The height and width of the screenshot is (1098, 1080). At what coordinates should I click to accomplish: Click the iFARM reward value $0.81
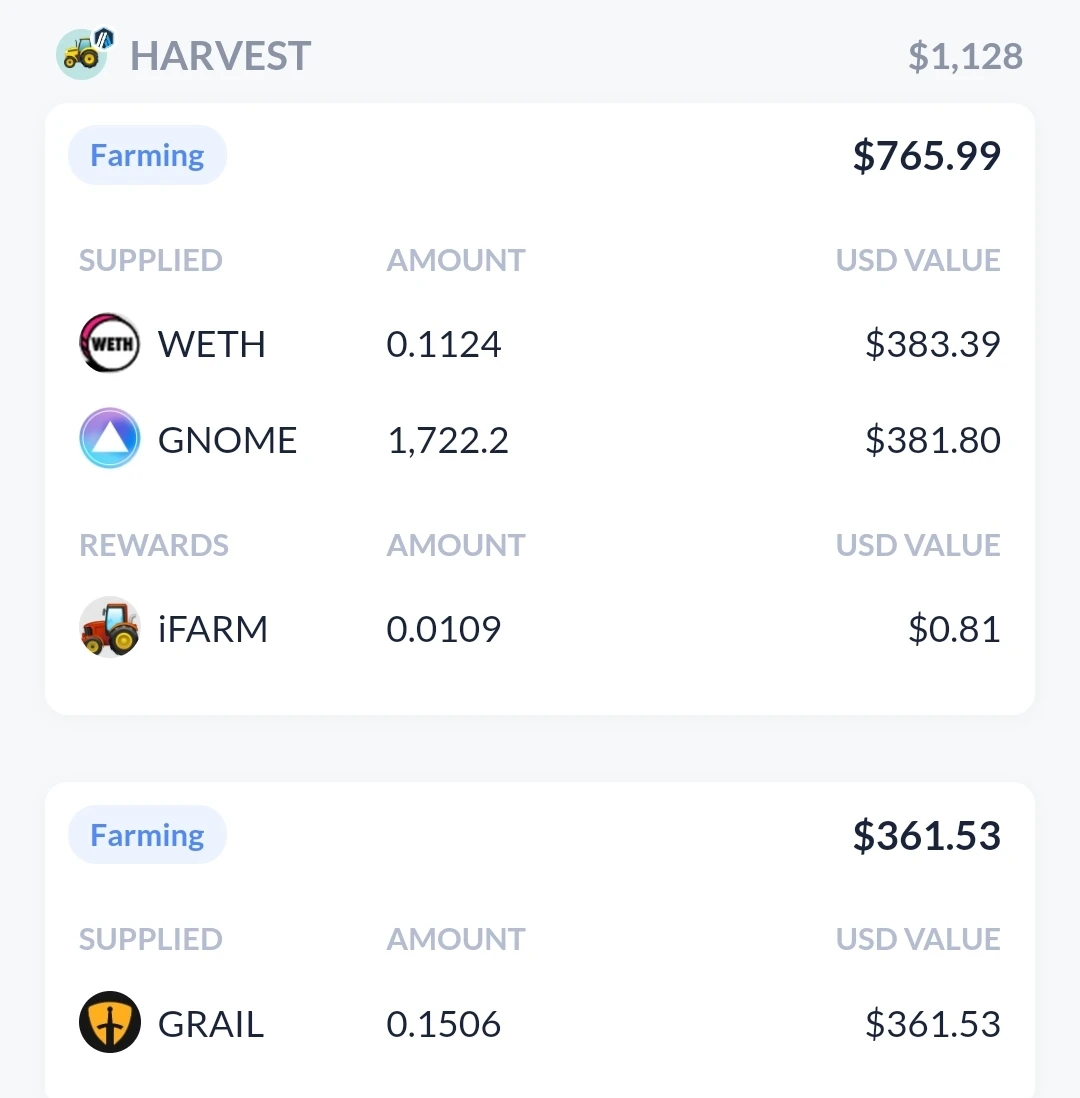(954, 628)
